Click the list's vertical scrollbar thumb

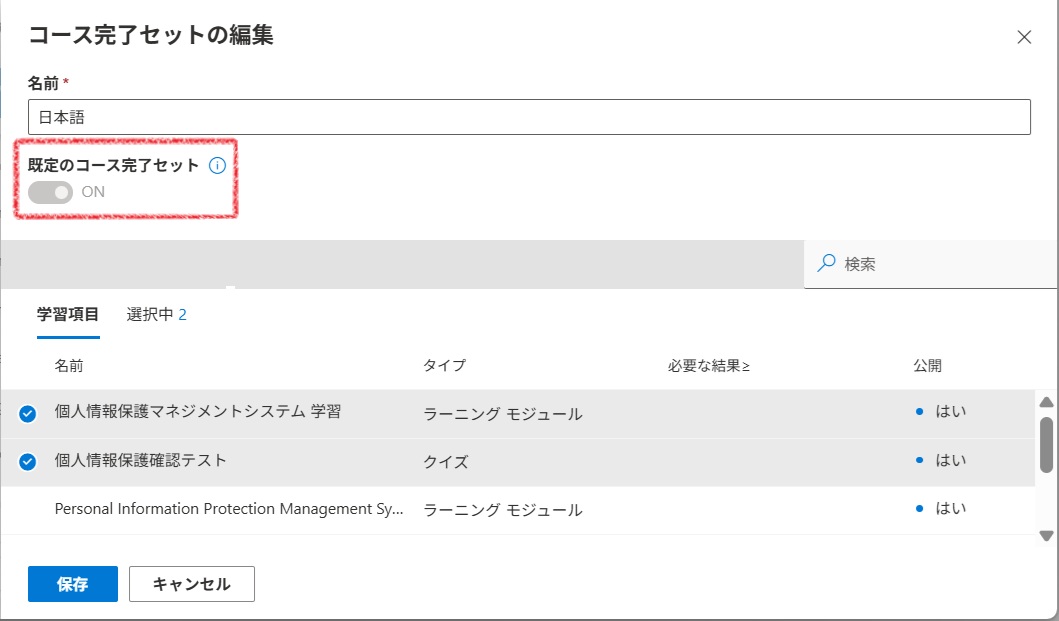[1046, 445]
